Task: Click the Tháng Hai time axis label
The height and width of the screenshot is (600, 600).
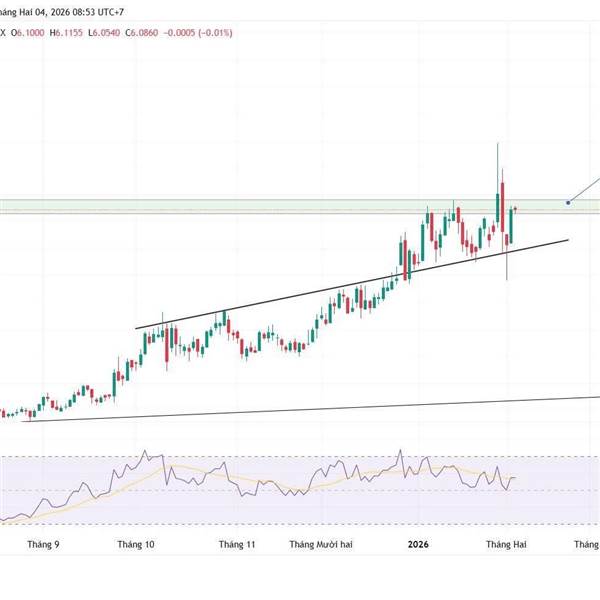Action: pyautogui.click(x=506, y=544)
